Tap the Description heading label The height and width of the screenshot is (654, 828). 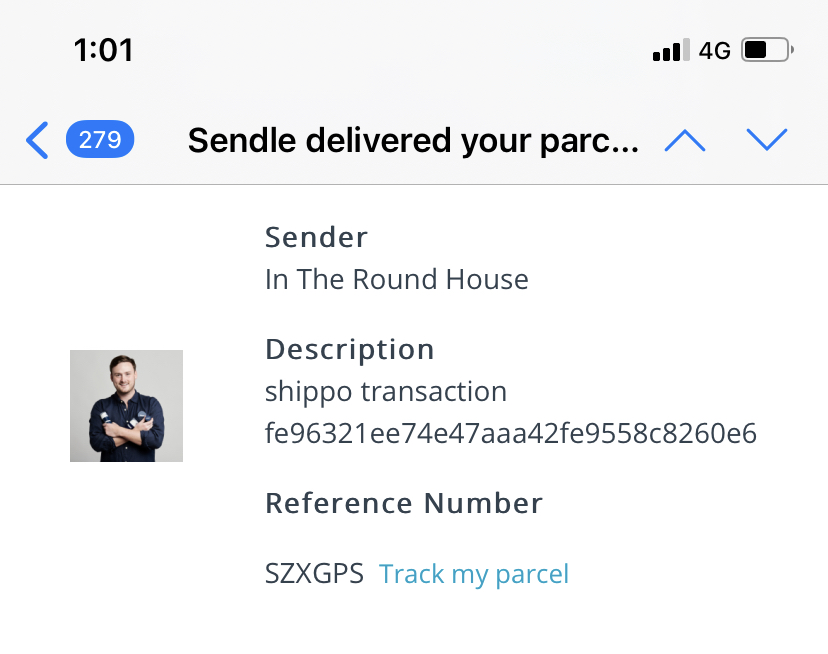(x=350, y=350)
